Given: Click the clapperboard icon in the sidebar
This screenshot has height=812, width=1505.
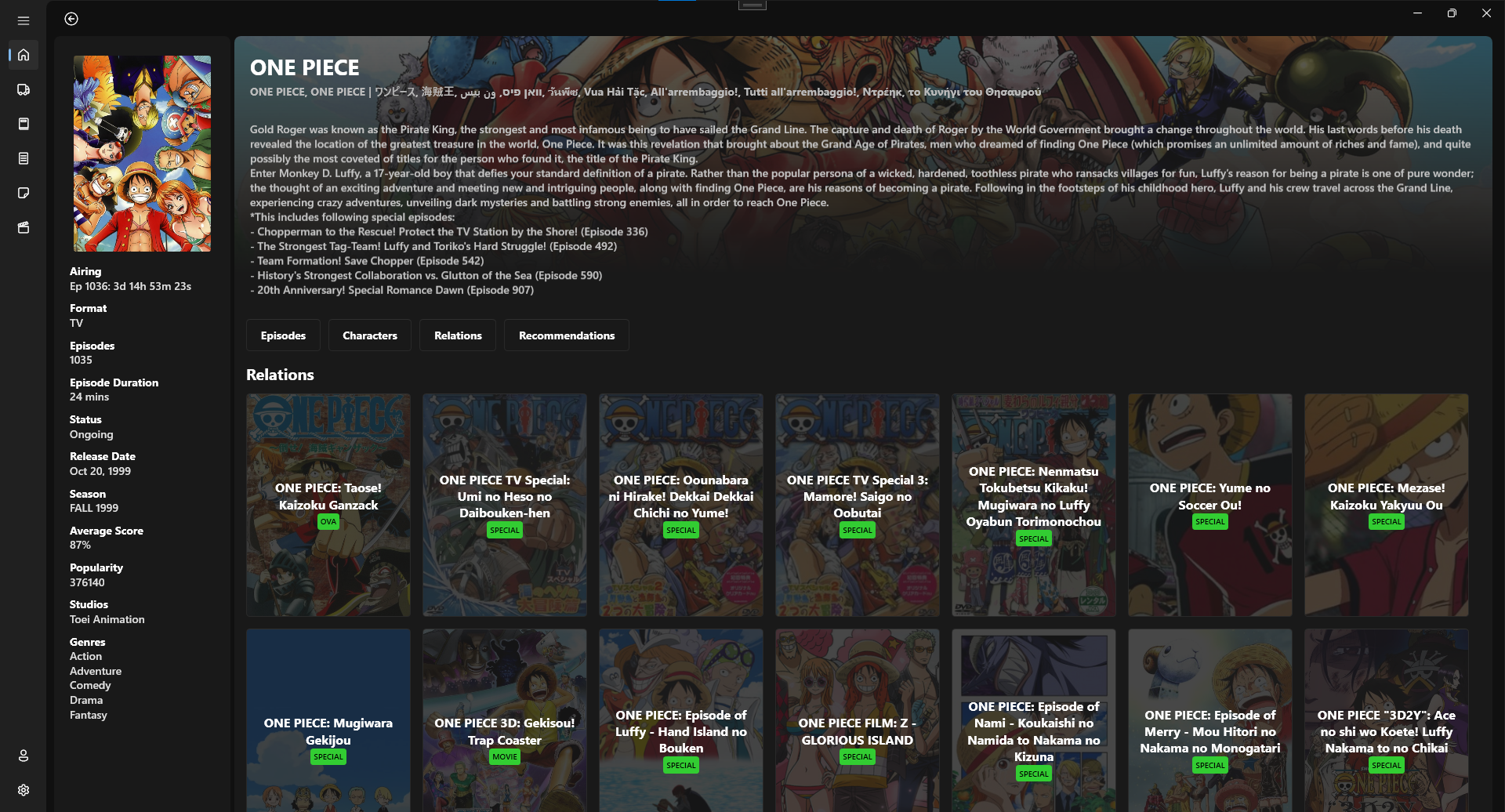Looking at the screenshot, I should click(24, 227).
